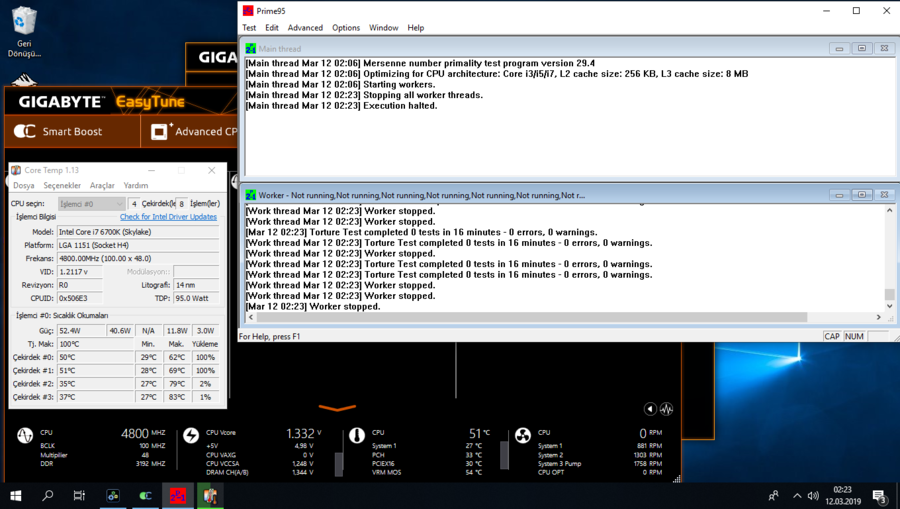Click the waveform monitor icon in EasyTune

(x=666, y=409)
